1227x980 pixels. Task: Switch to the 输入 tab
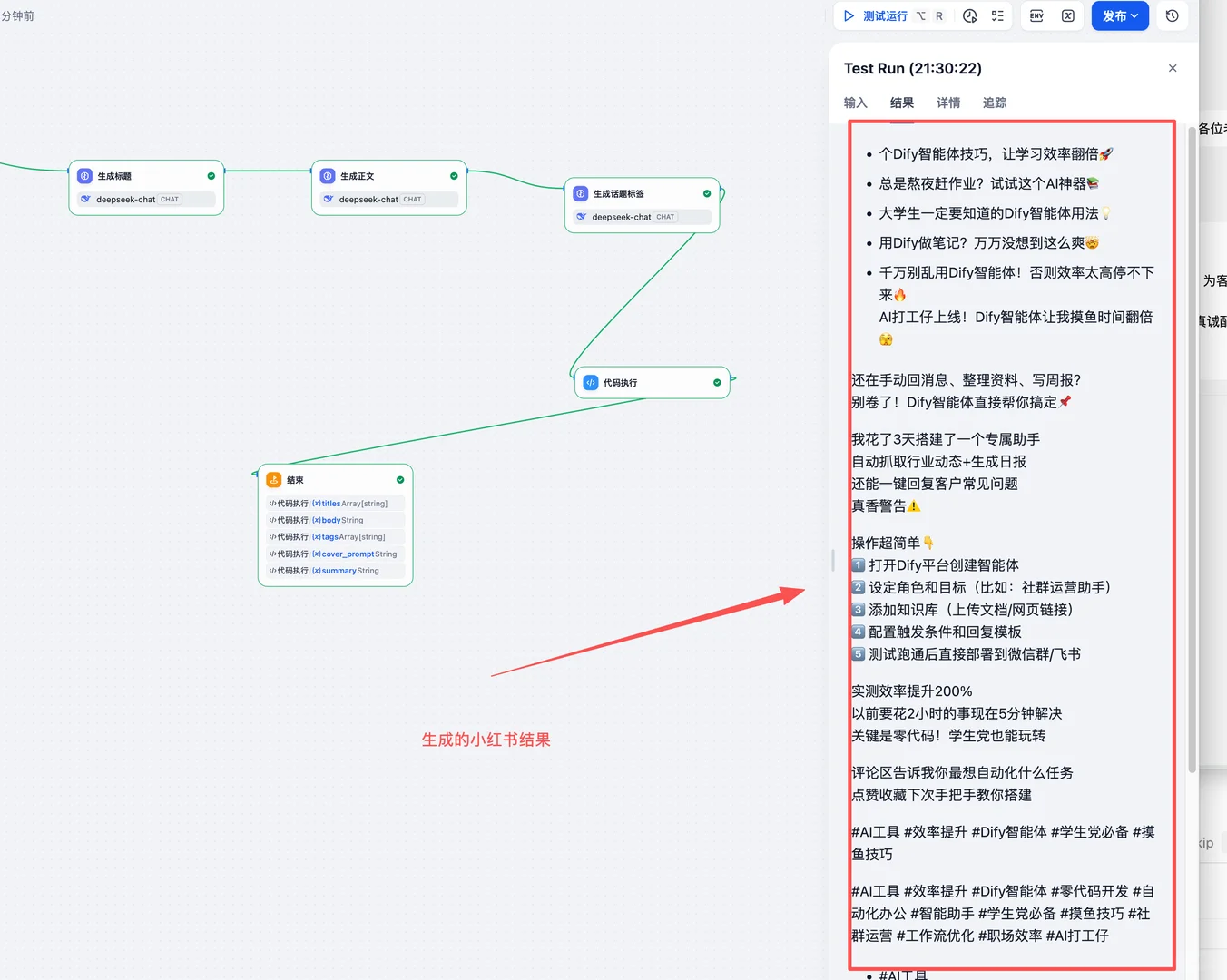[x=856, y=103]
